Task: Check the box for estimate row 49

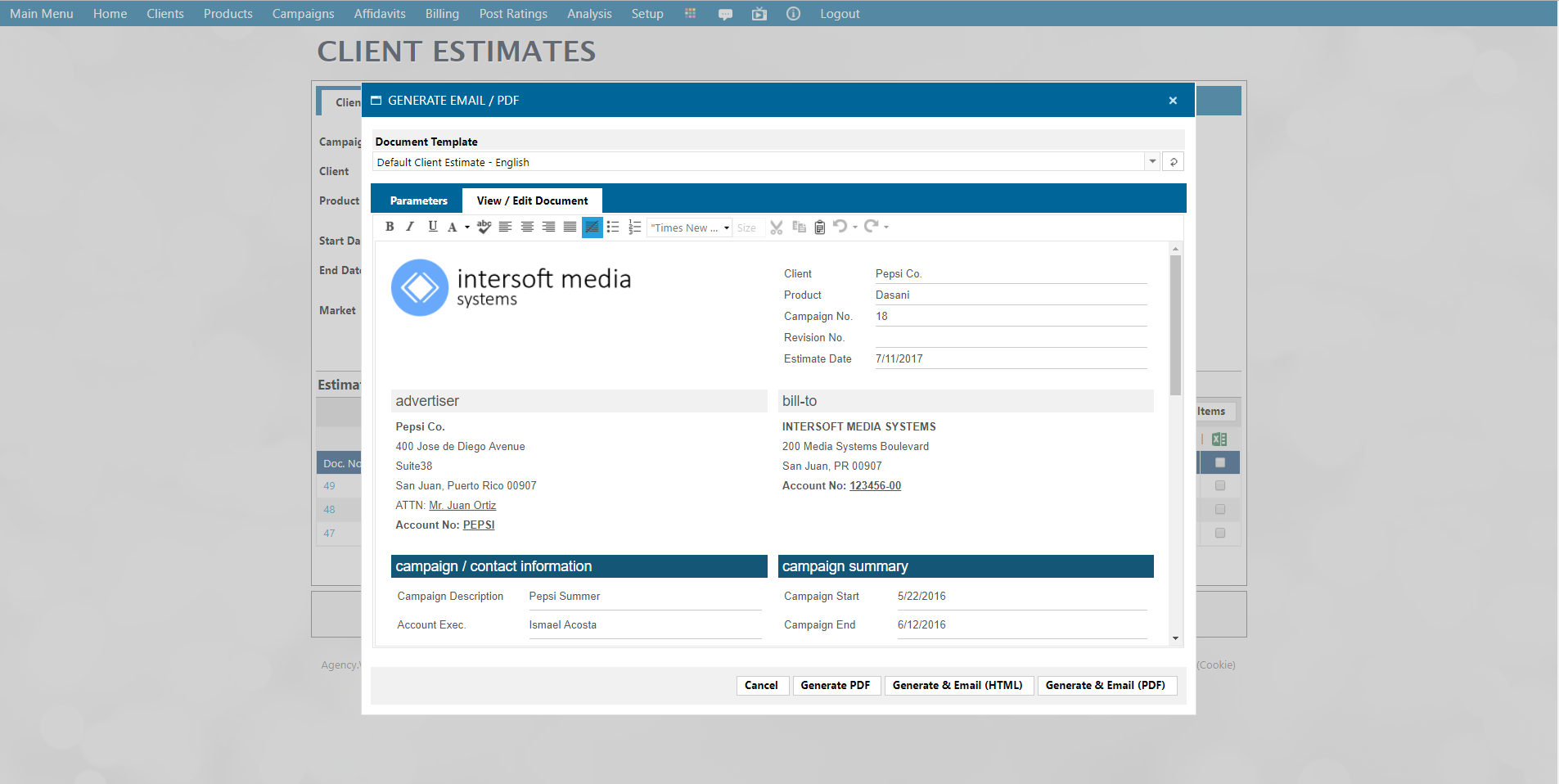Action: (1219, 486)
